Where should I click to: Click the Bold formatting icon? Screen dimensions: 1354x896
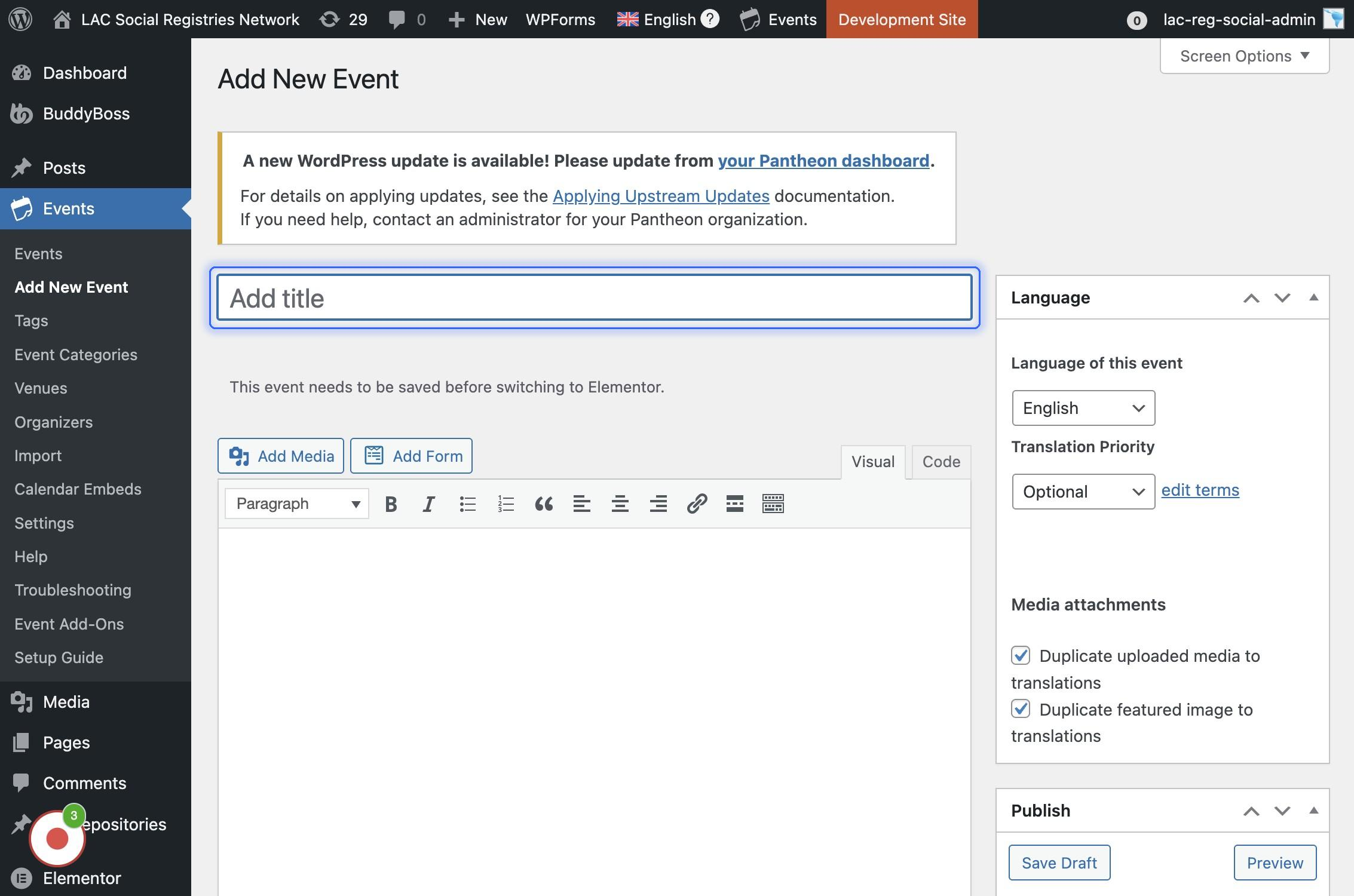(391, 504)
